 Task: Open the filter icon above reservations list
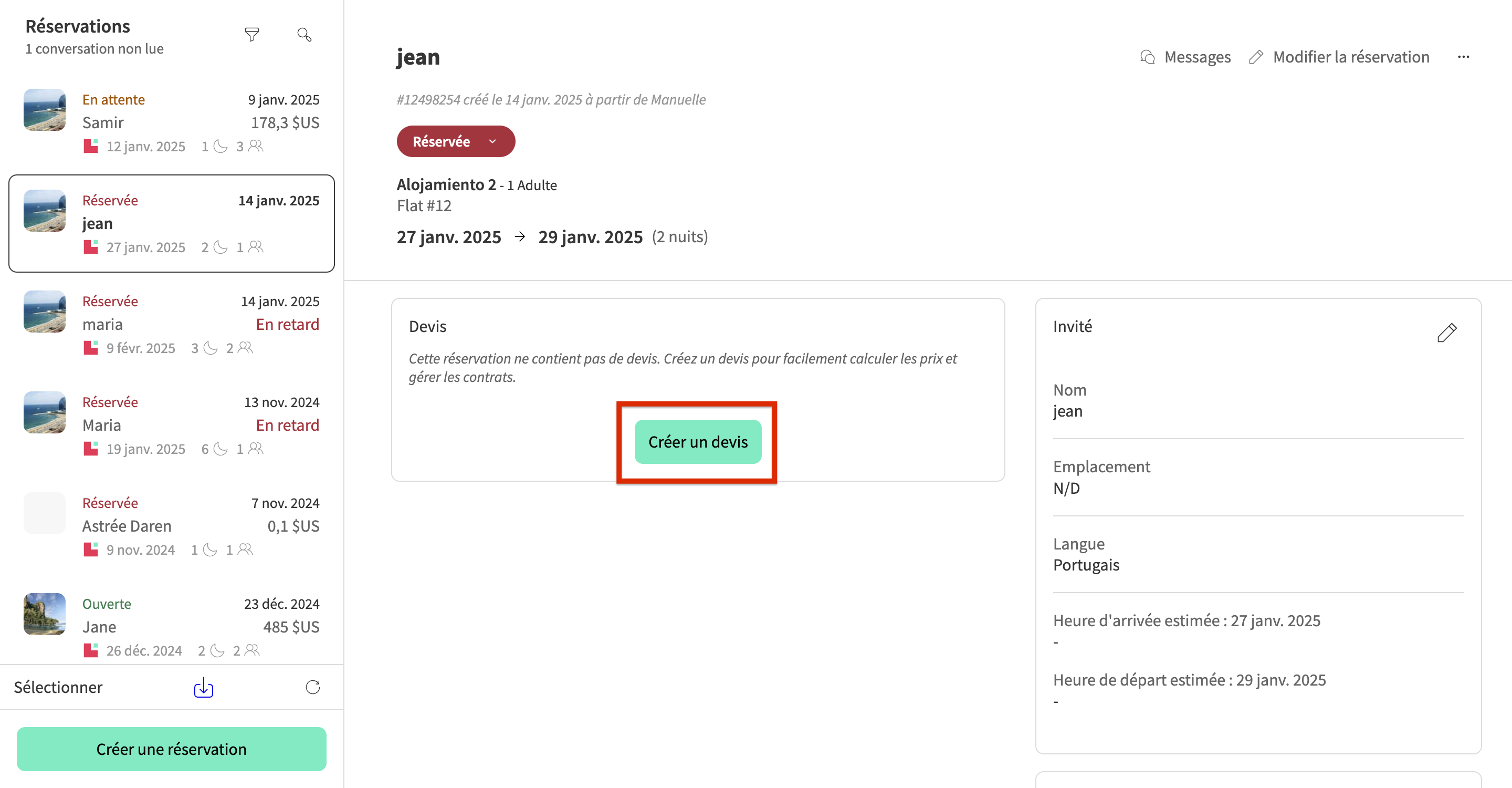point(251,35)
